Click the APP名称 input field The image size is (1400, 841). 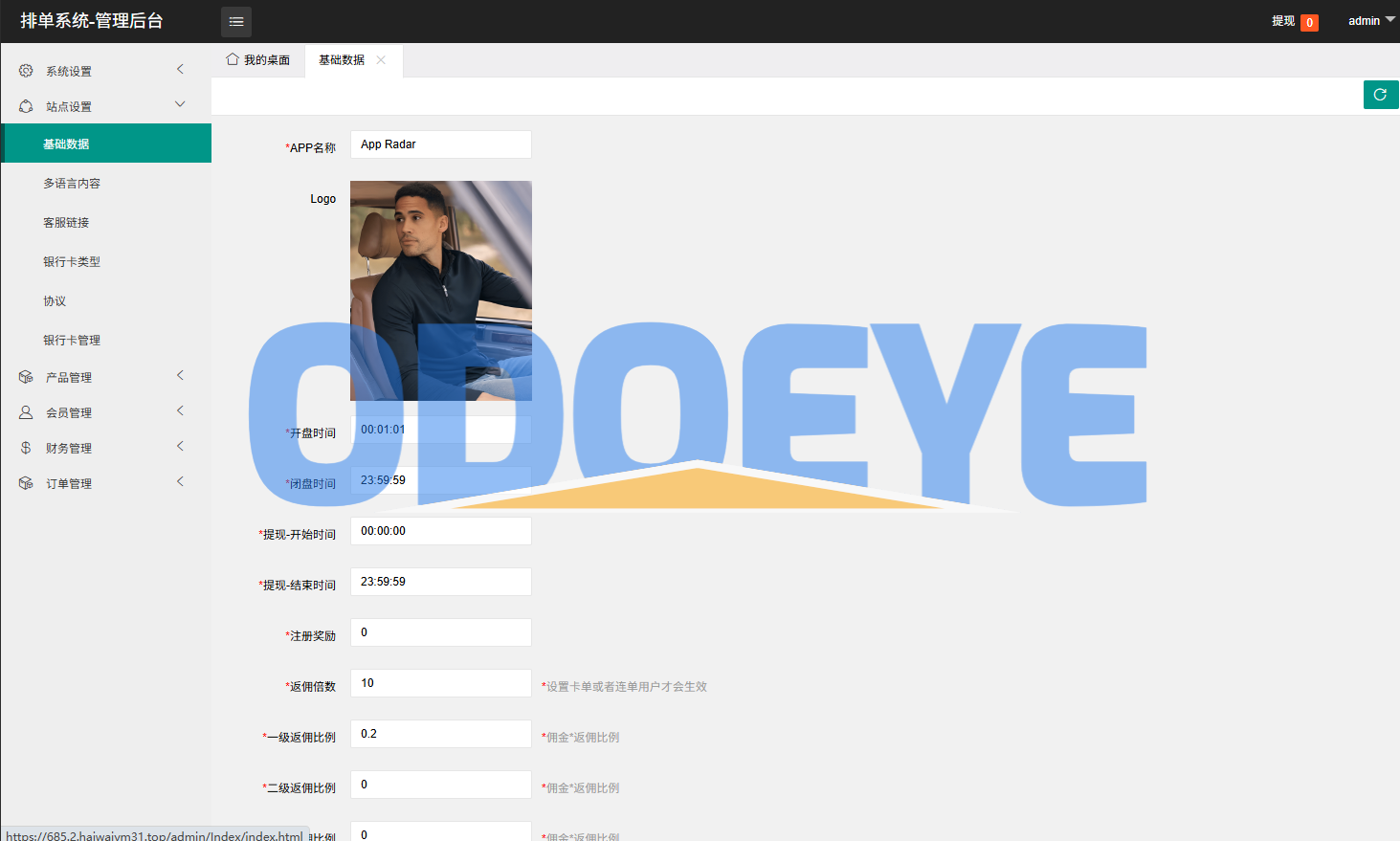(440, 144)
